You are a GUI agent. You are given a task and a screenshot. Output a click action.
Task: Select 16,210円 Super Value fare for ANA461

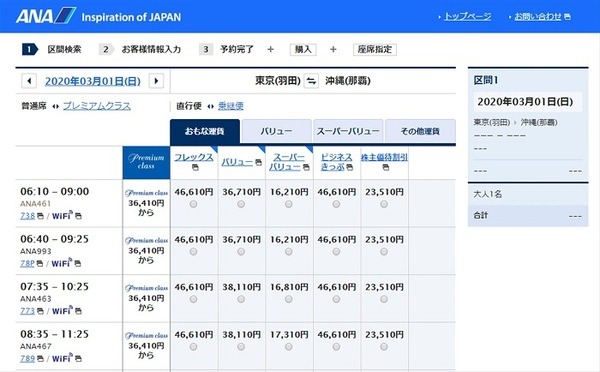(x=289, y=204)
